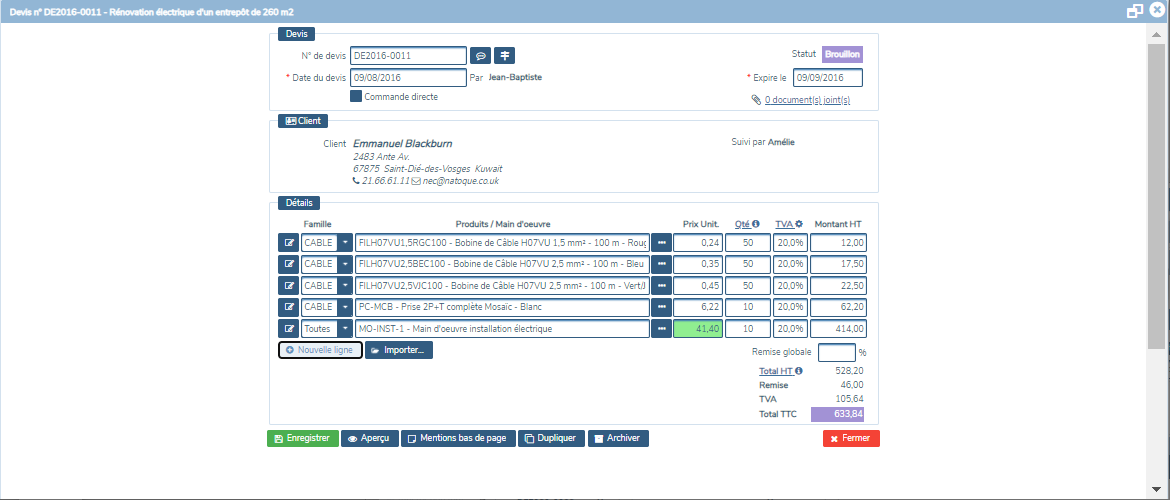Click the ellipsis button on PC-MCB product line
The width and height of the screenshot is (1170, 500).
coord(661,307)
